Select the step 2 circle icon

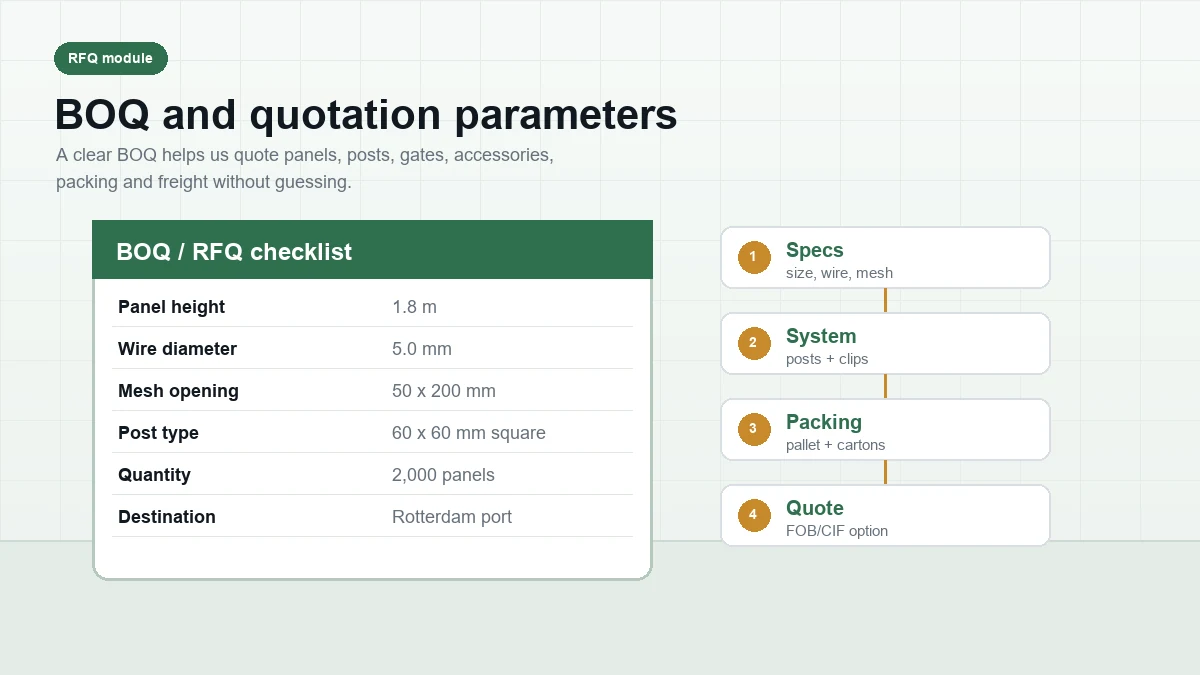753,343
